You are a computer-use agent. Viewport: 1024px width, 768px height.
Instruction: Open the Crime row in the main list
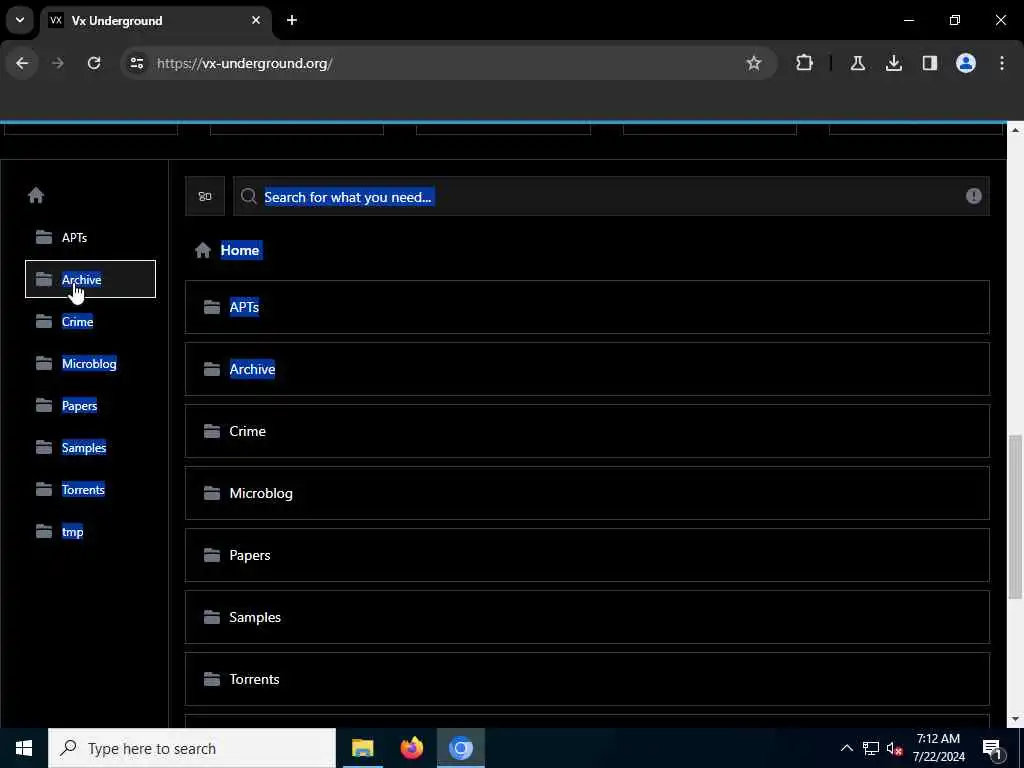(x=587, y=431)
